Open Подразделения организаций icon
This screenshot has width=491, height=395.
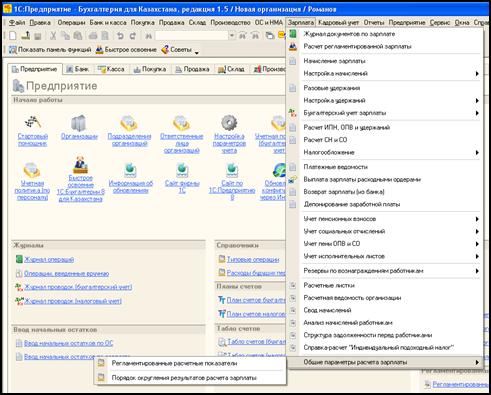129,123
